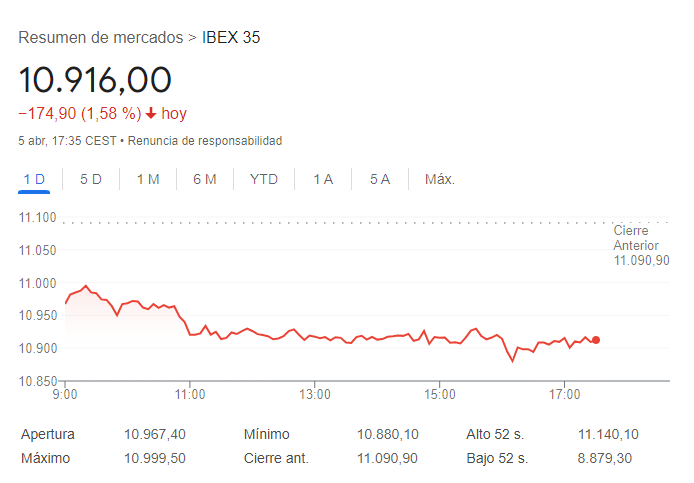Open the Máx. range tab
The height and width of the screenshot is (483, 694).
[x=440, y=179]
